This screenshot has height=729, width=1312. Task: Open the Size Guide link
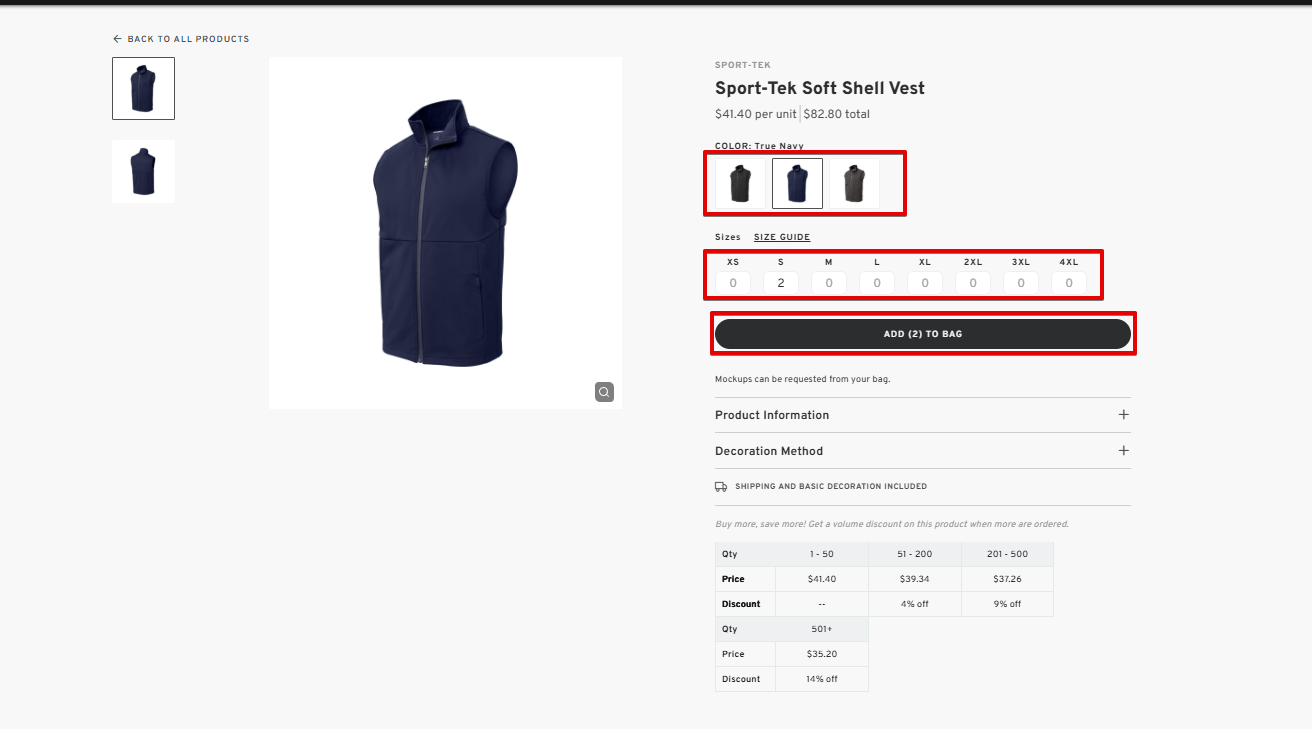pos(782,237)
